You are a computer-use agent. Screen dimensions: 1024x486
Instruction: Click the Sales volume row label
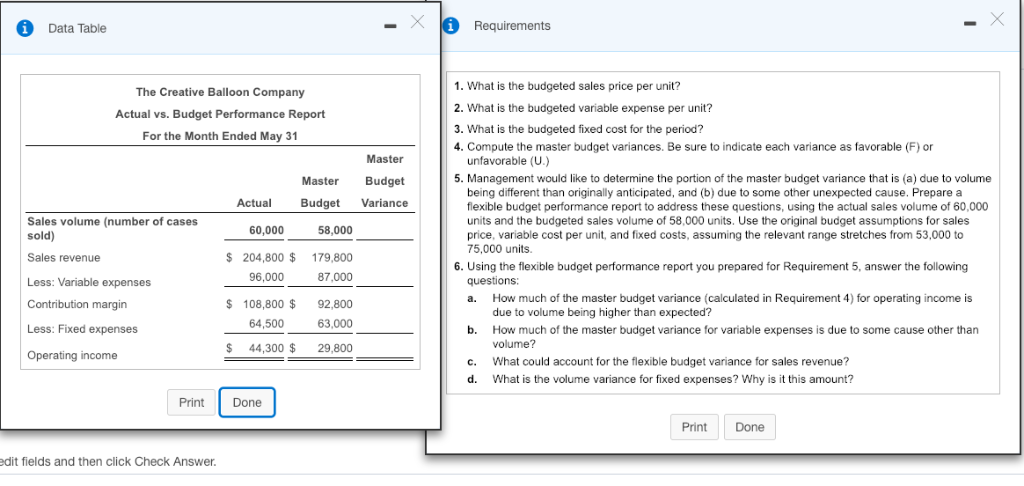click(112, 228)
